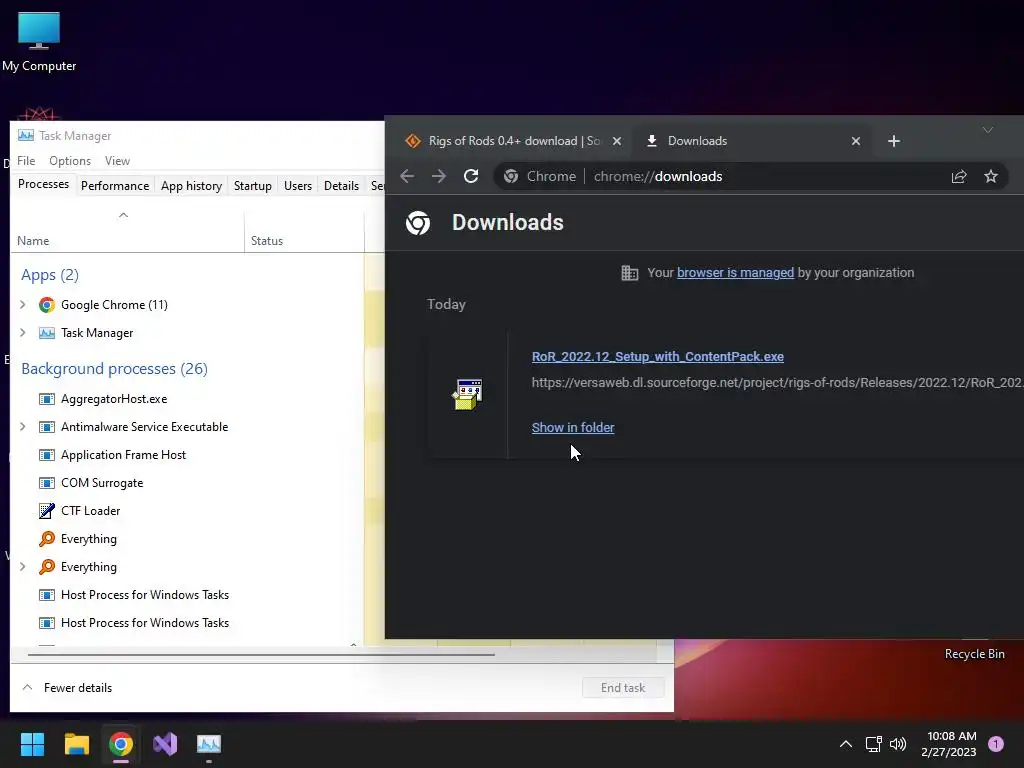1024x768 pixels.
Task: Click the Chrome tab search dropdown arrow
Action: click(x=988, y=131)
